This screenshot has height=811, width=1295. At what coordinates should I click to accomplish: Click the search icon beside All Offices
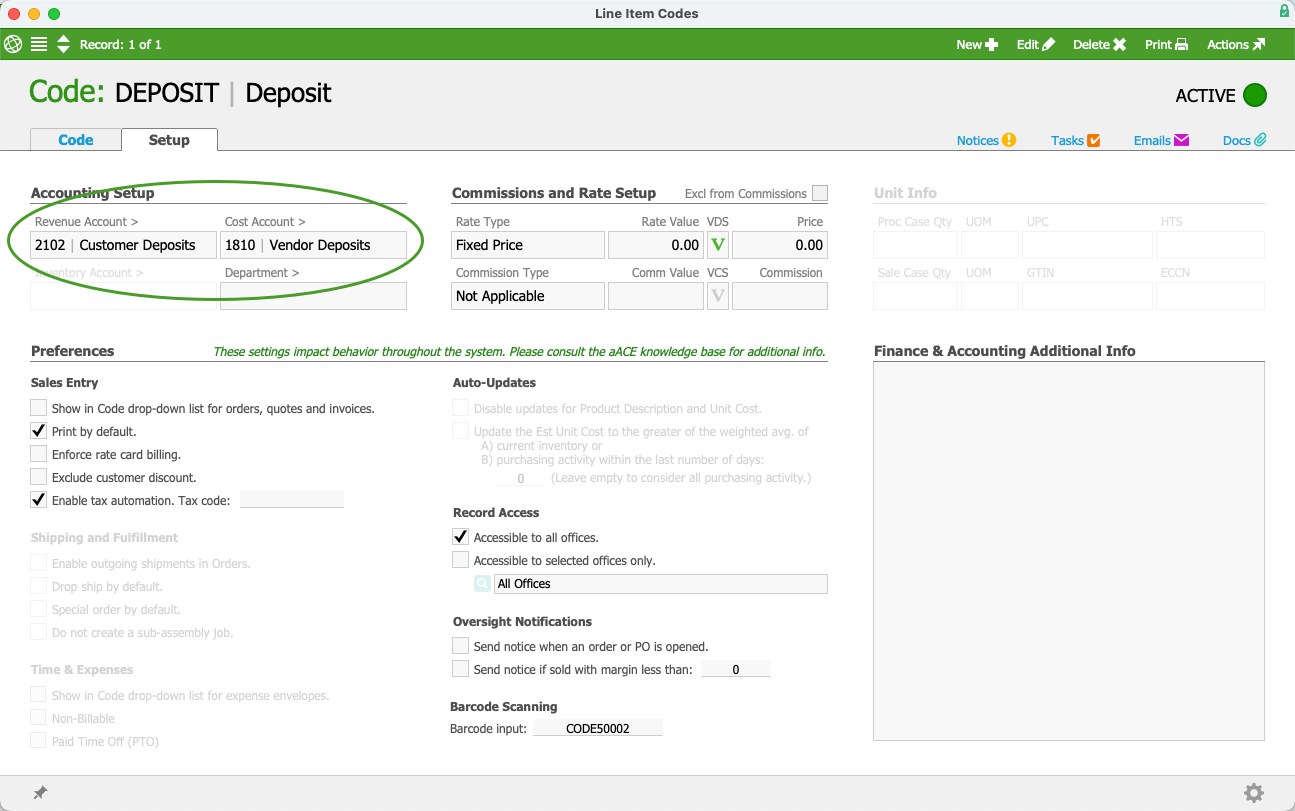(482, 584)
